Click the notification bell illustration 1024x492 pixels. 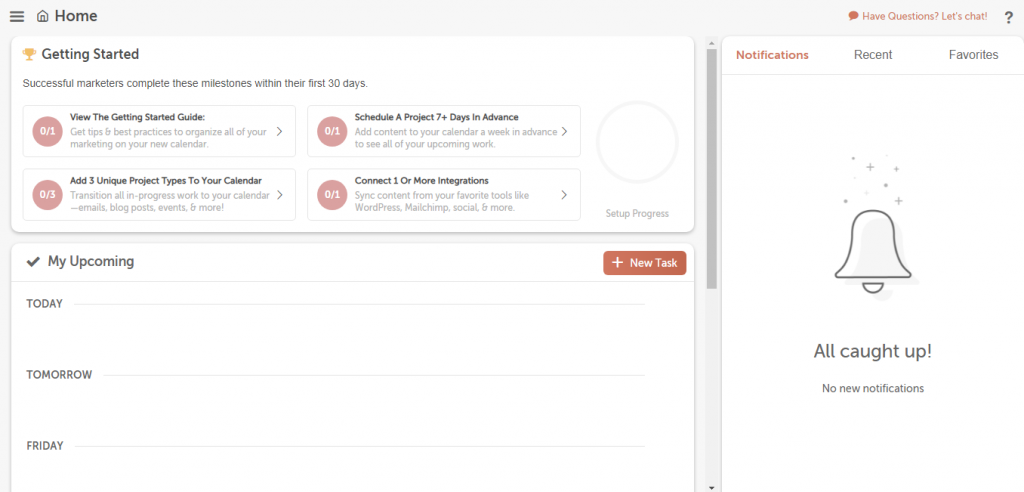tap(872, 252)
